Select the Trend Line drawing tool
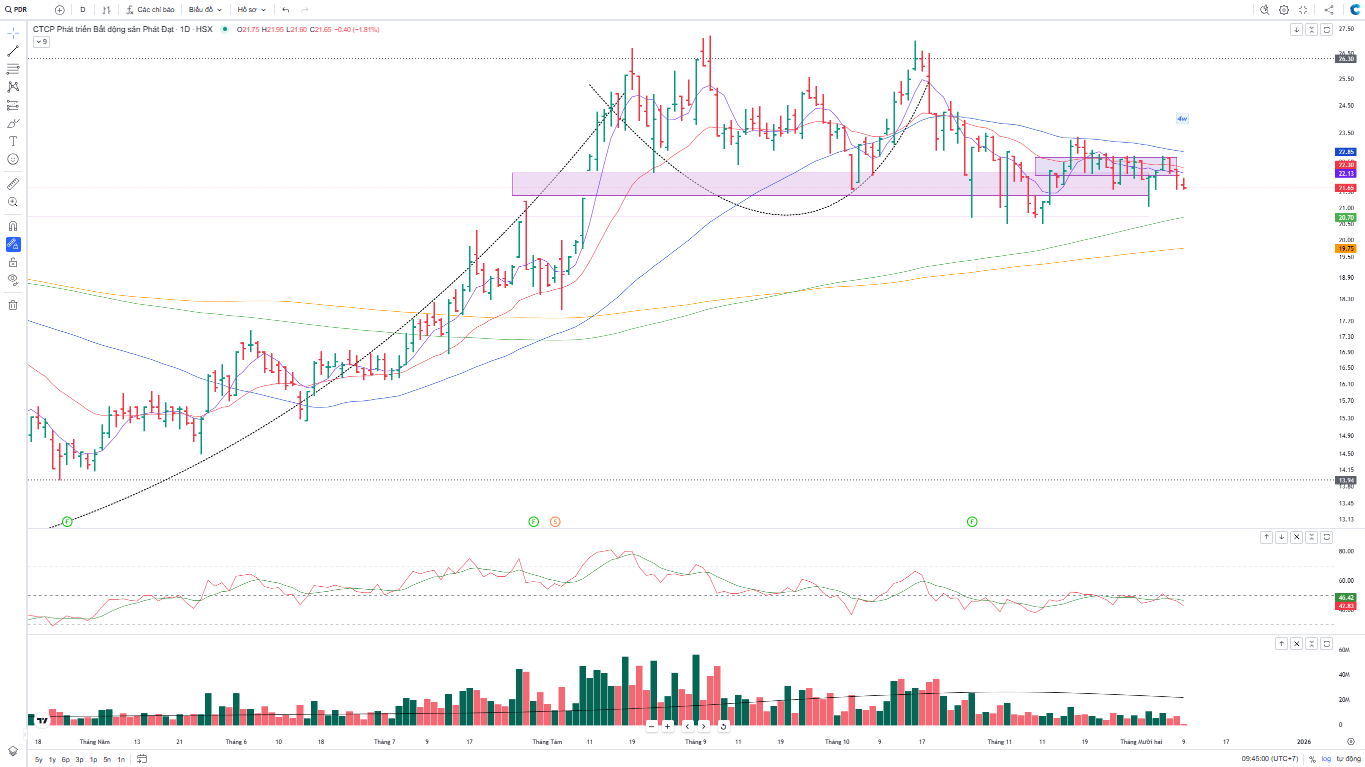 (13, 51)
